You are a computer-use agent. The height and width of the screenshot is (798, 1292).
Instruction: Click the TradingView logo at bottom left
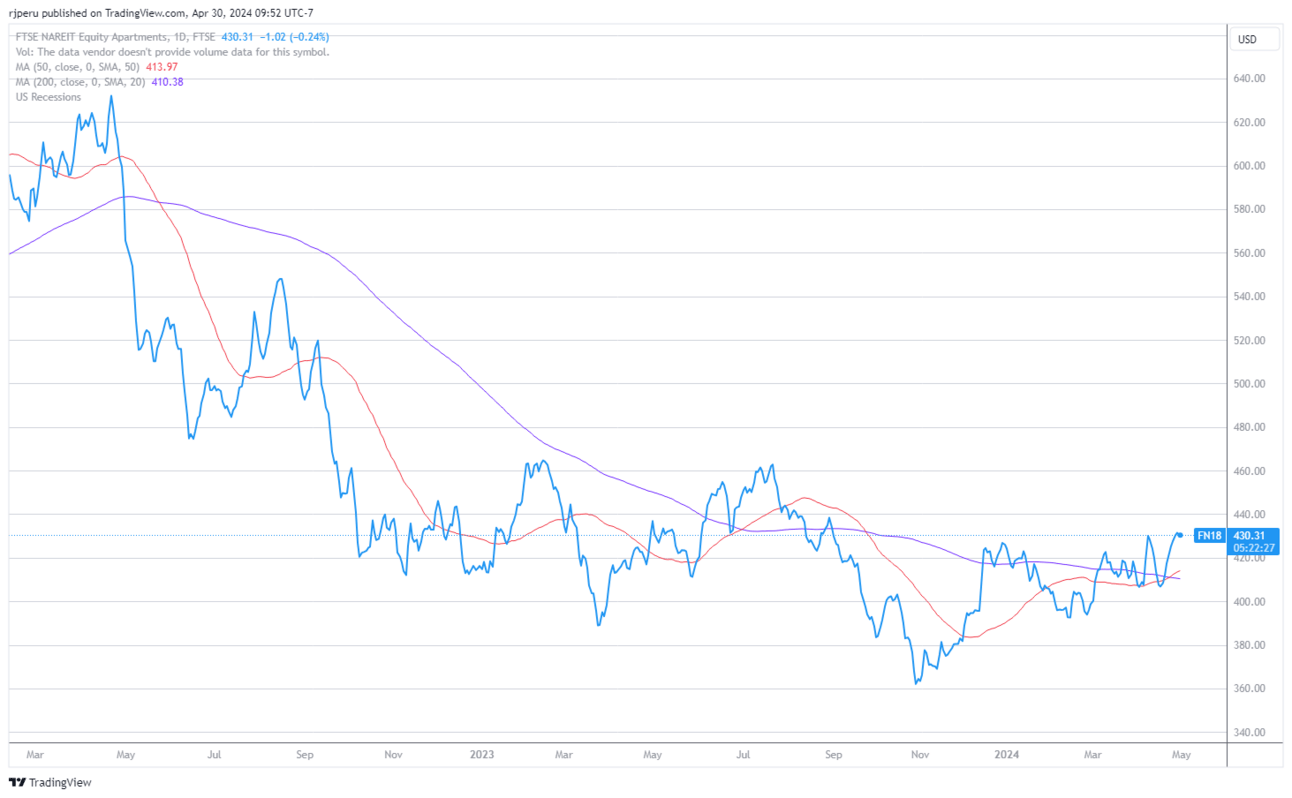(x=50, y=782)
